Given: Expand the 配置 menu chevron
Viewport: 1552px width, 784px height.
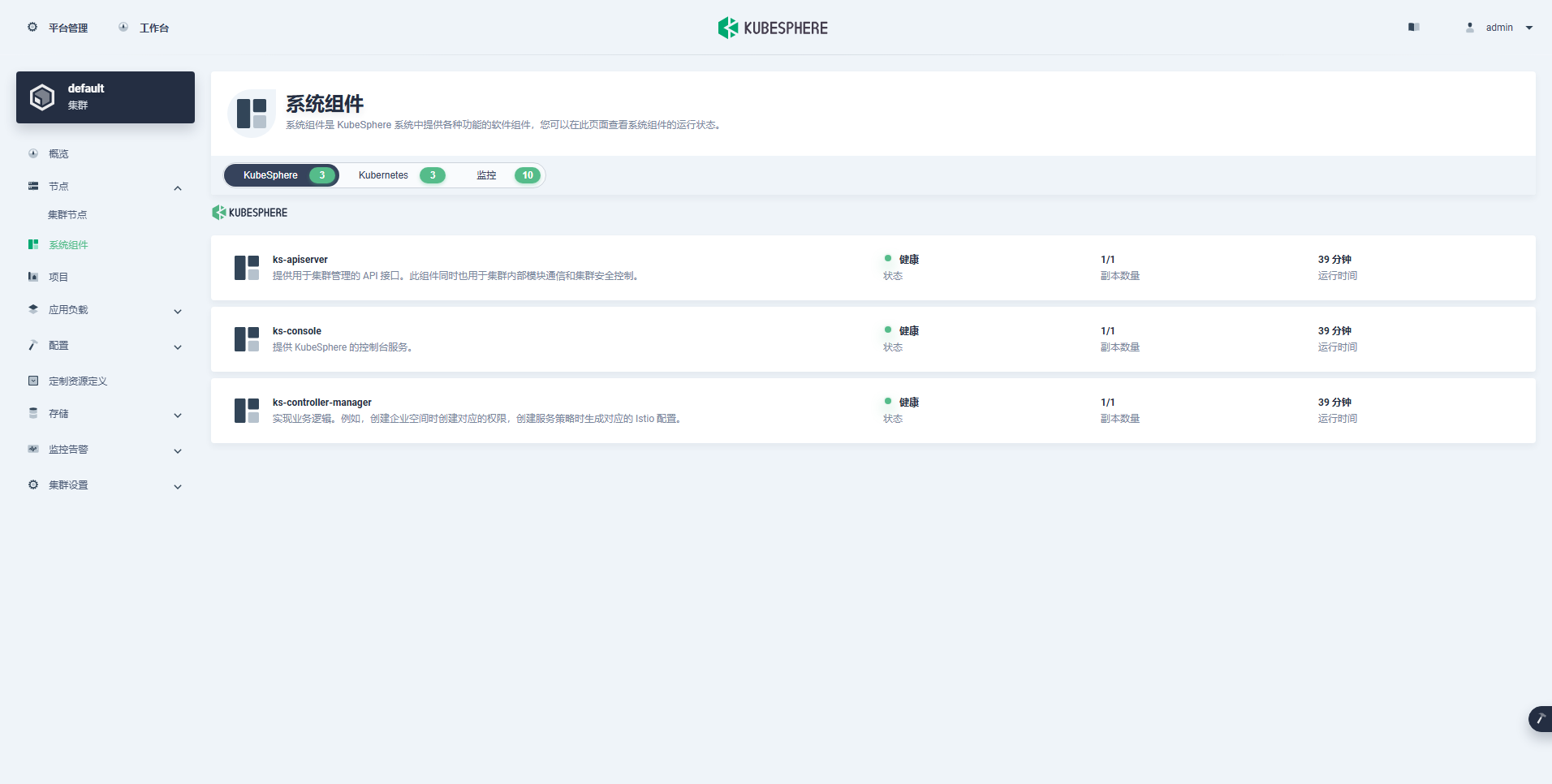Looking at the screenshot, I should click(178, 347).
